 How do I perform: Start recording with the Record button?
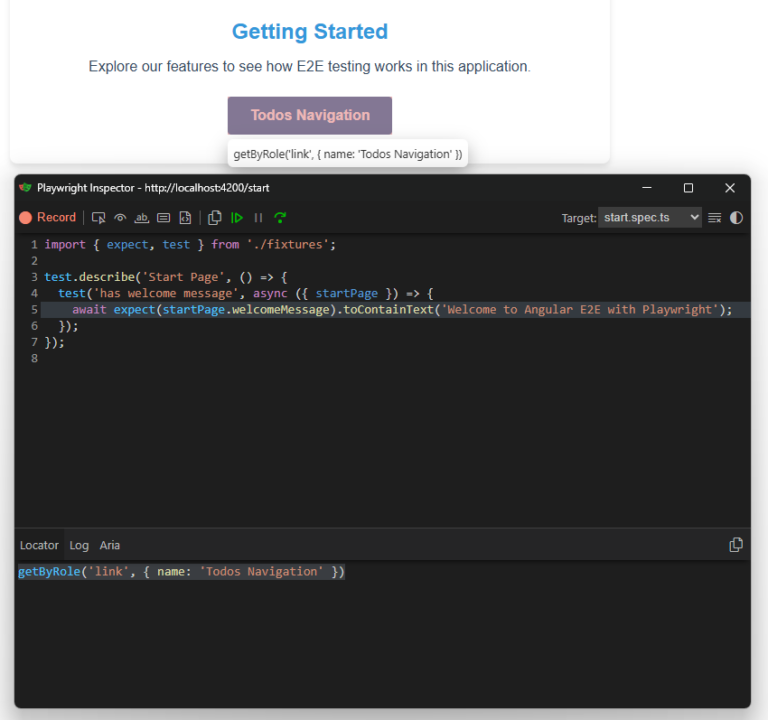(x=48, y=217)
